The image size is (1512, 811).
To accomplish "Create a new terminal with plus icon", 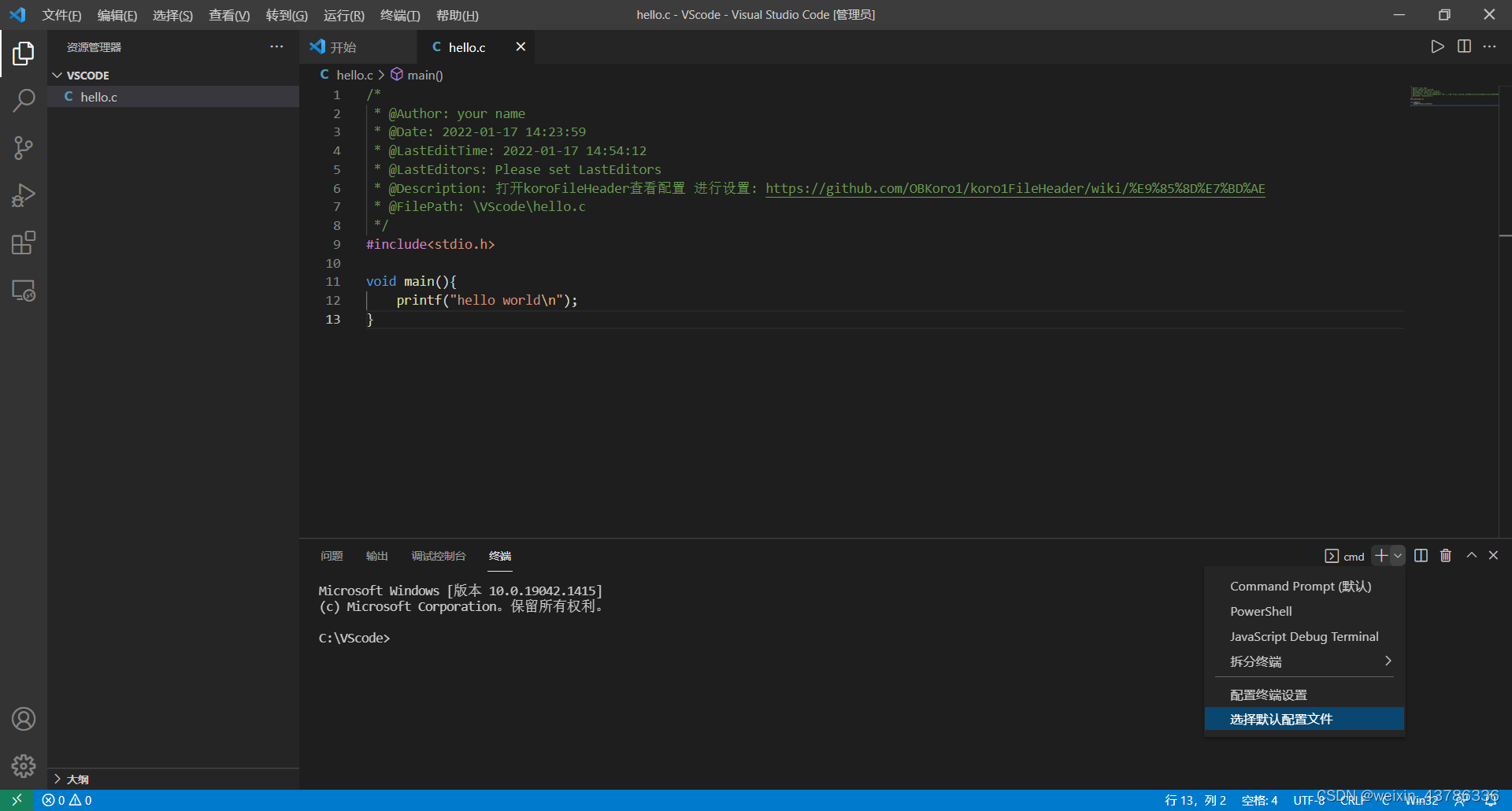I will 1380,556.
